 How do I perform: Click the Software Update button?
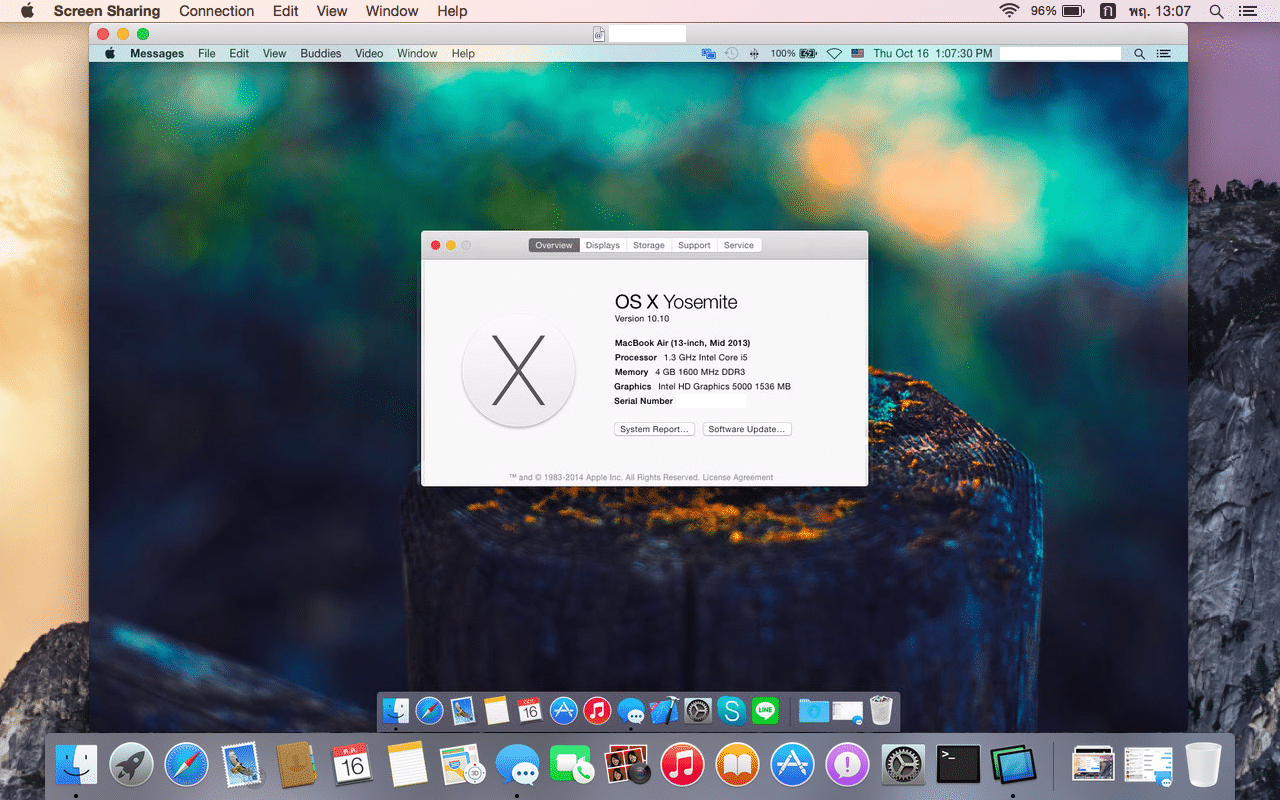(747, 429)
